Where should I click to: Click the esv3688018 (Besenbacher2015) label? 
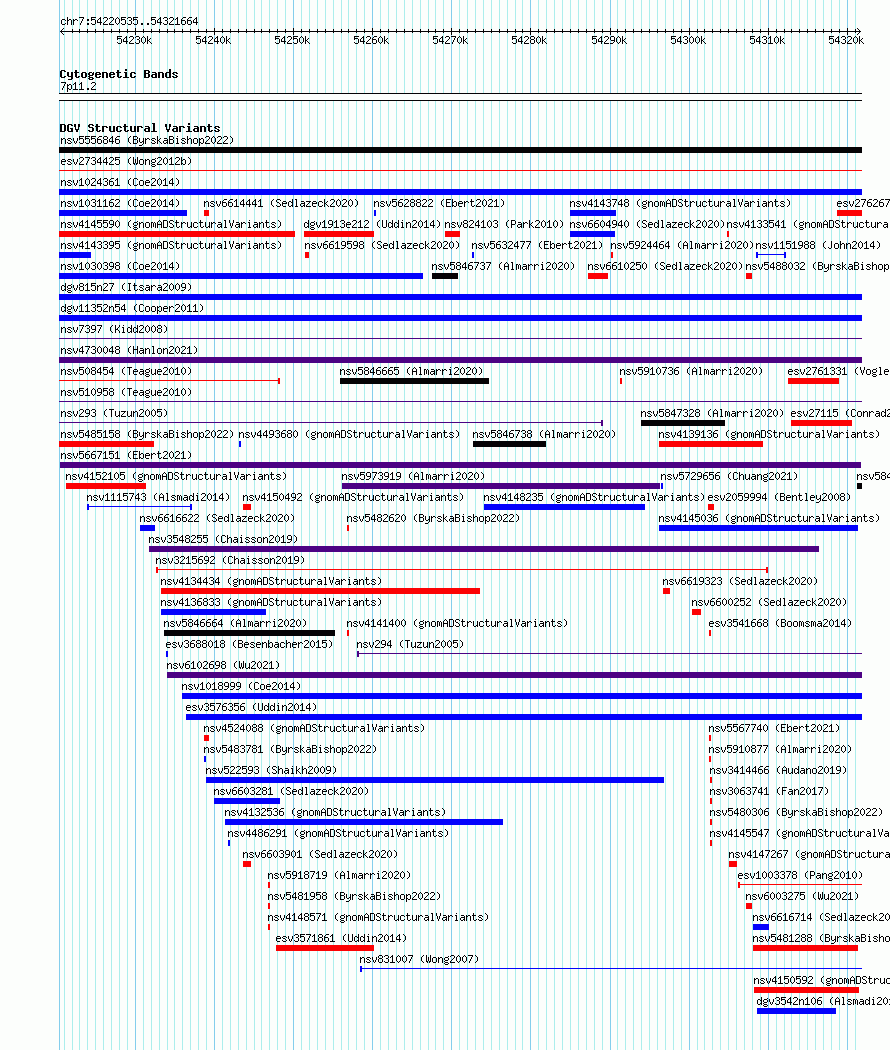click(x=249, y=645)
